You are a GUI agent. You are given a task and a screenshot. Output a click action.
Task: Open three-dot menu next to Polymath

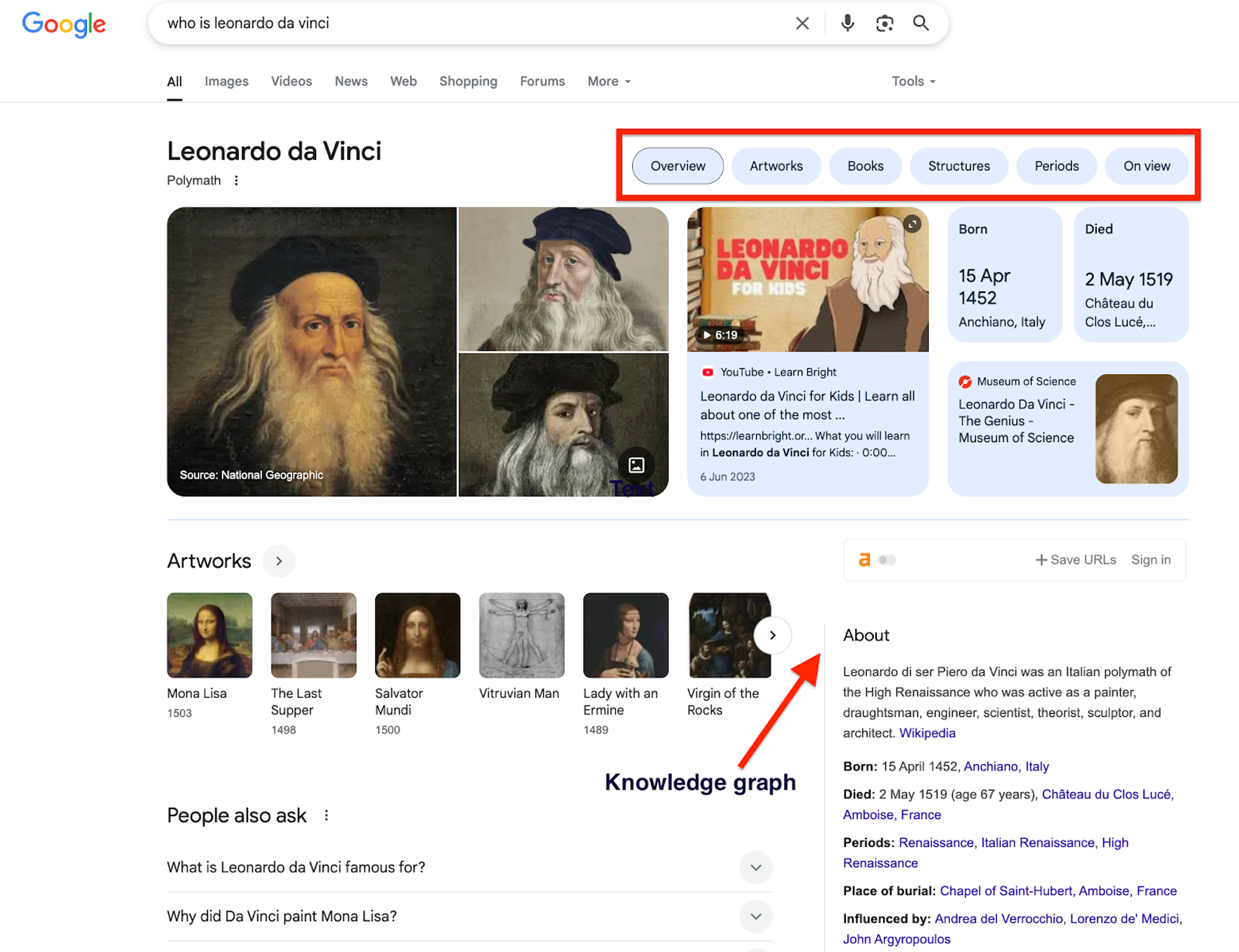[236, 181]
